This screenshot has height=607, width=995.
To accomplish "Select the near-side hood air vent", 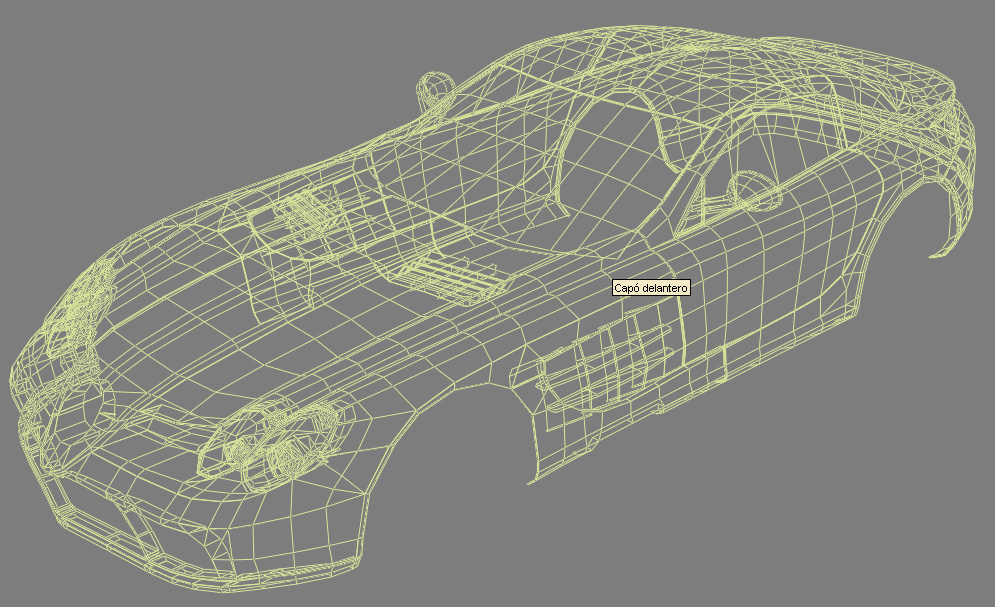I will tap(450, 278).
